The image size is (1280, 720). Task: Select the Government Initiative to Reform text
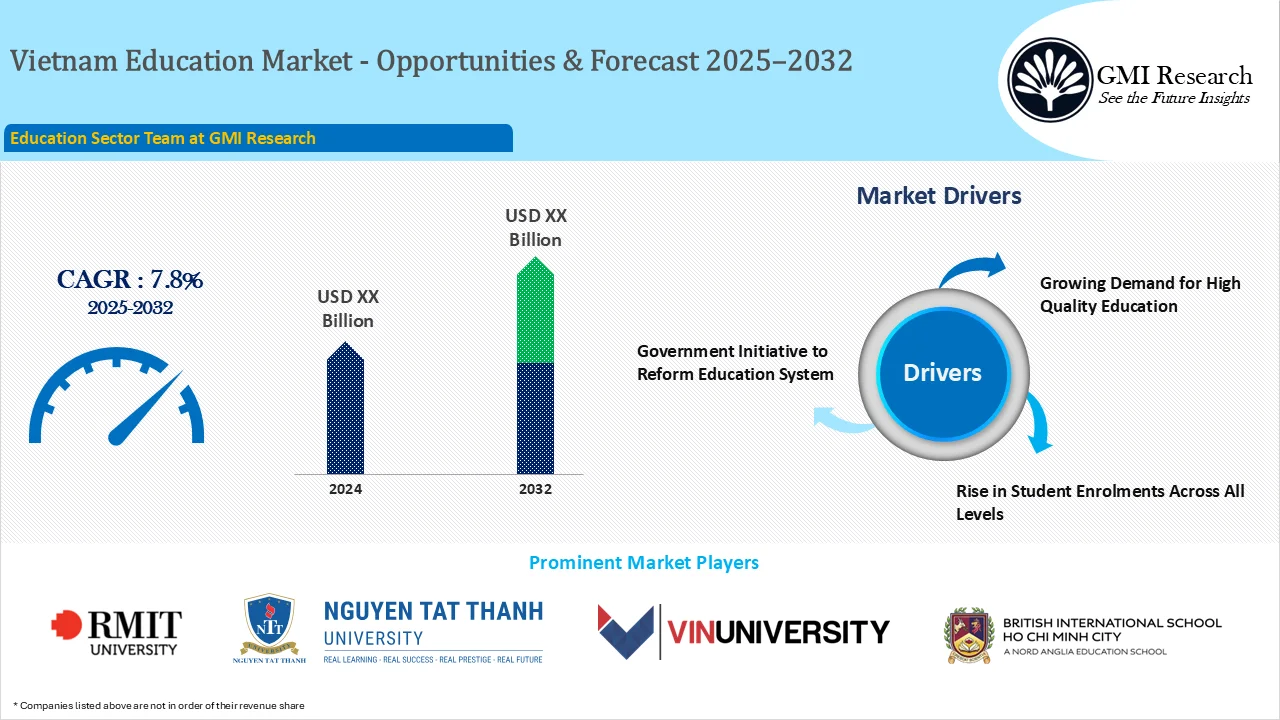tap(733, 362)
